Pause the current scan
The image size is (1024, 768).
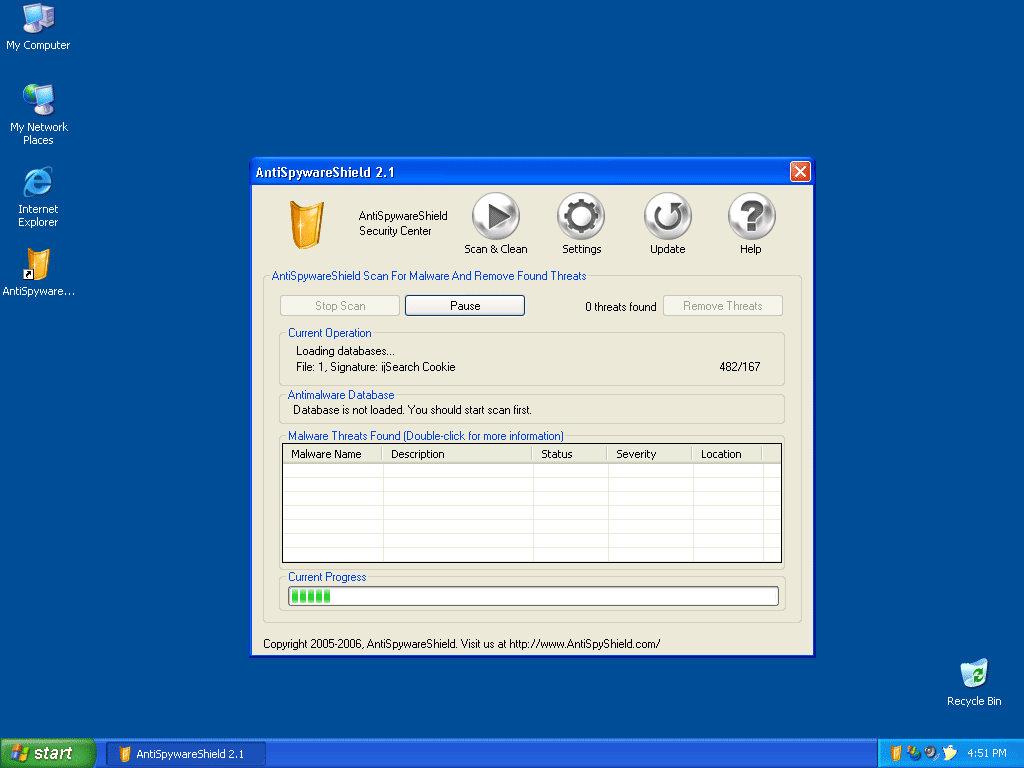(x=464, y=305)
